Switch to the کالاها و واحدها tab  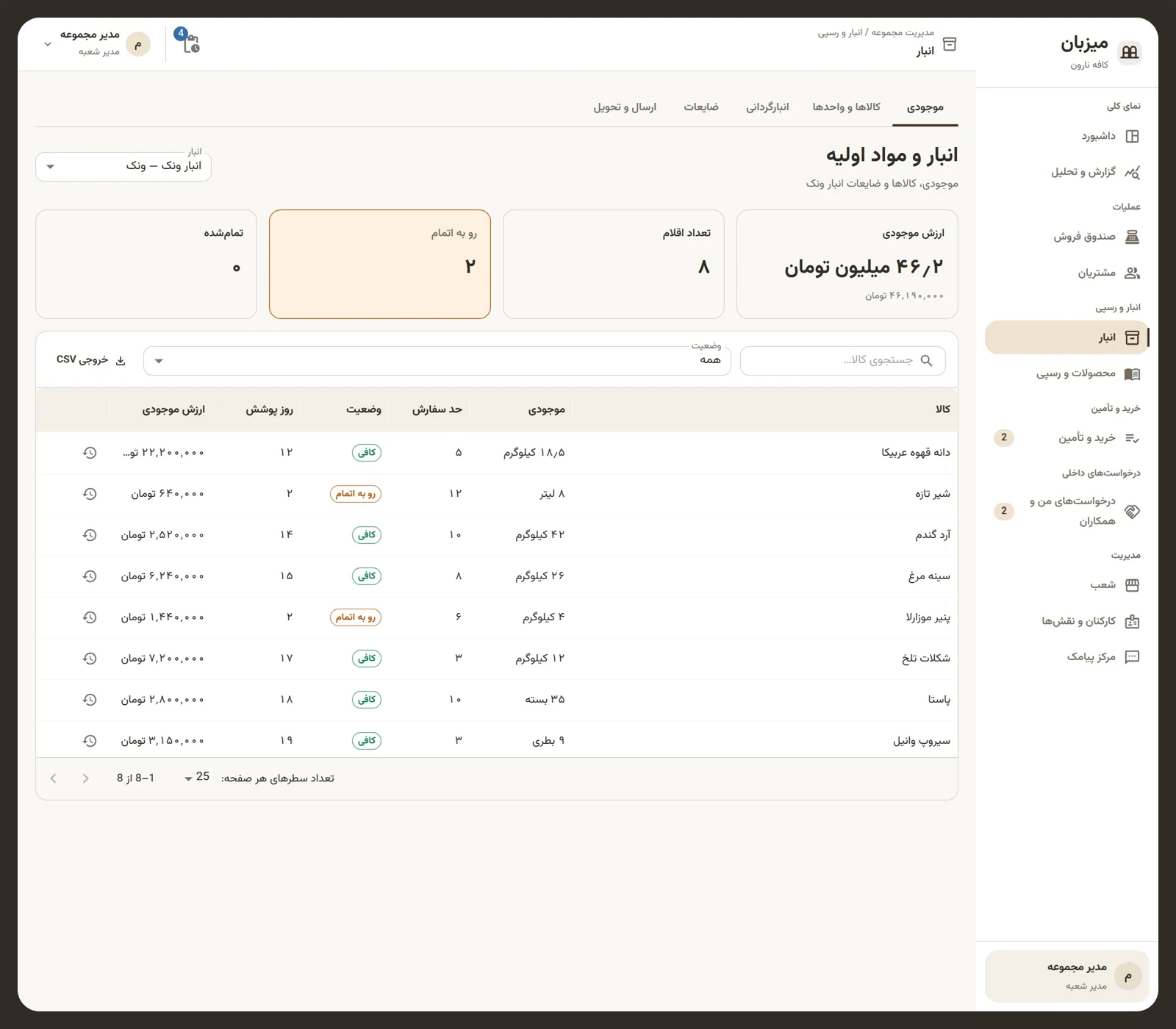tap(846, 107)
